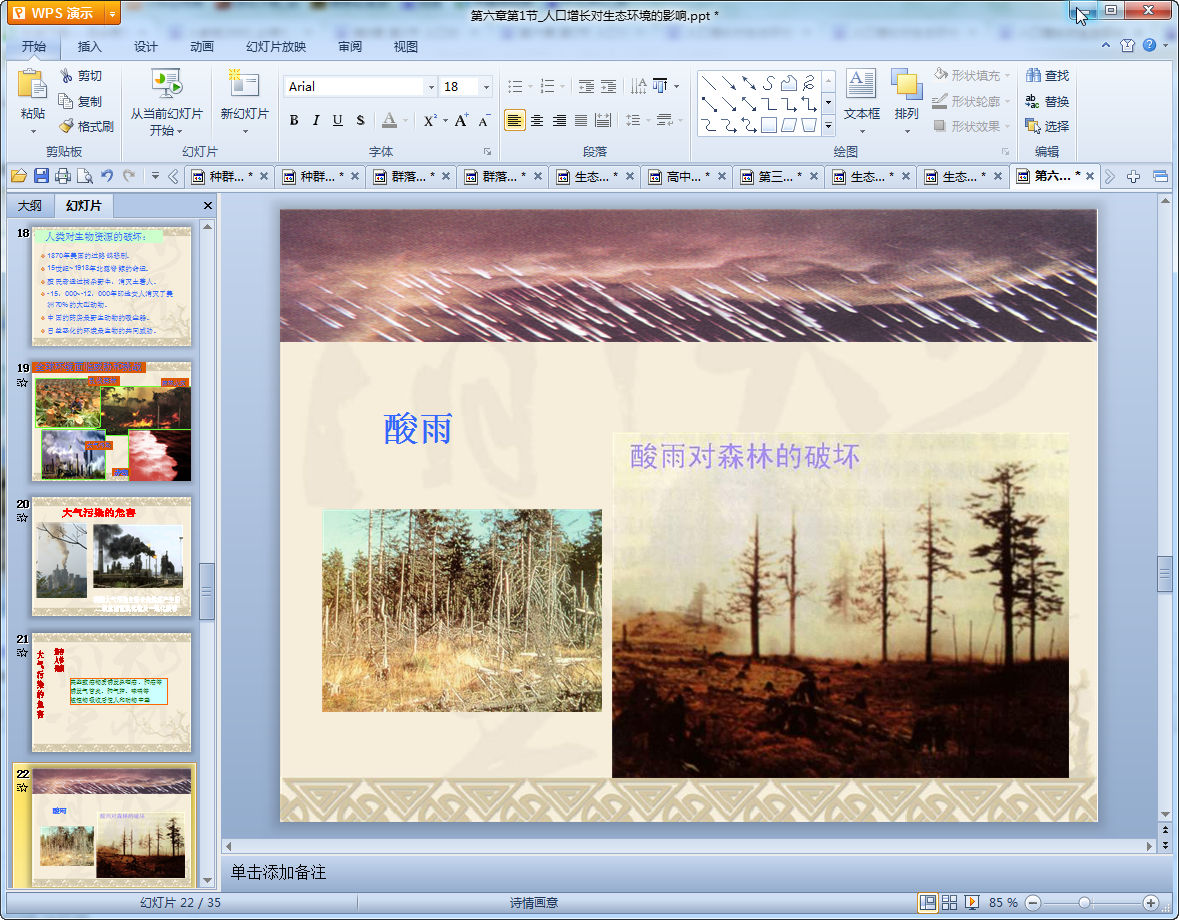Click the zoom slider handle
1179x920 pixels.
[x=1084, y=903]
